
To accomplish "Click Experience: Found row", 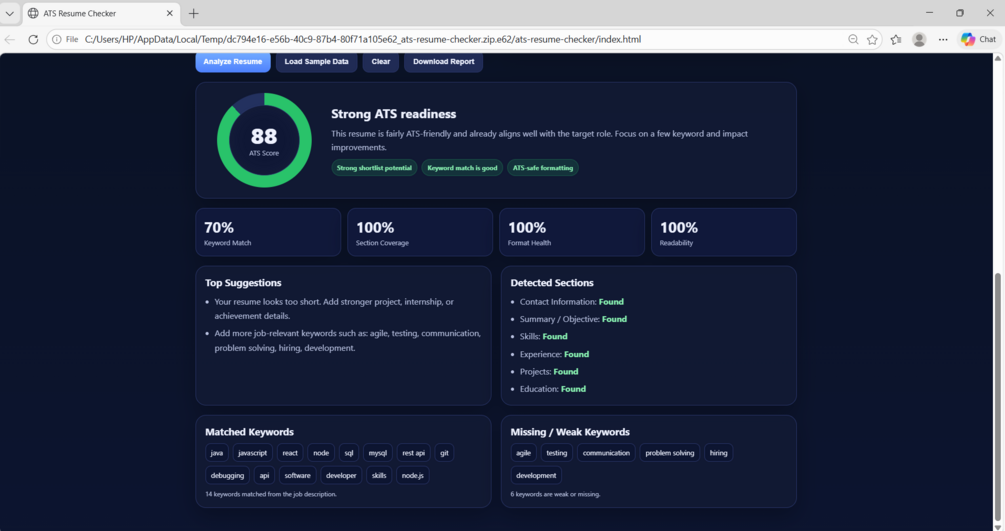I will (x=554, y=354).
